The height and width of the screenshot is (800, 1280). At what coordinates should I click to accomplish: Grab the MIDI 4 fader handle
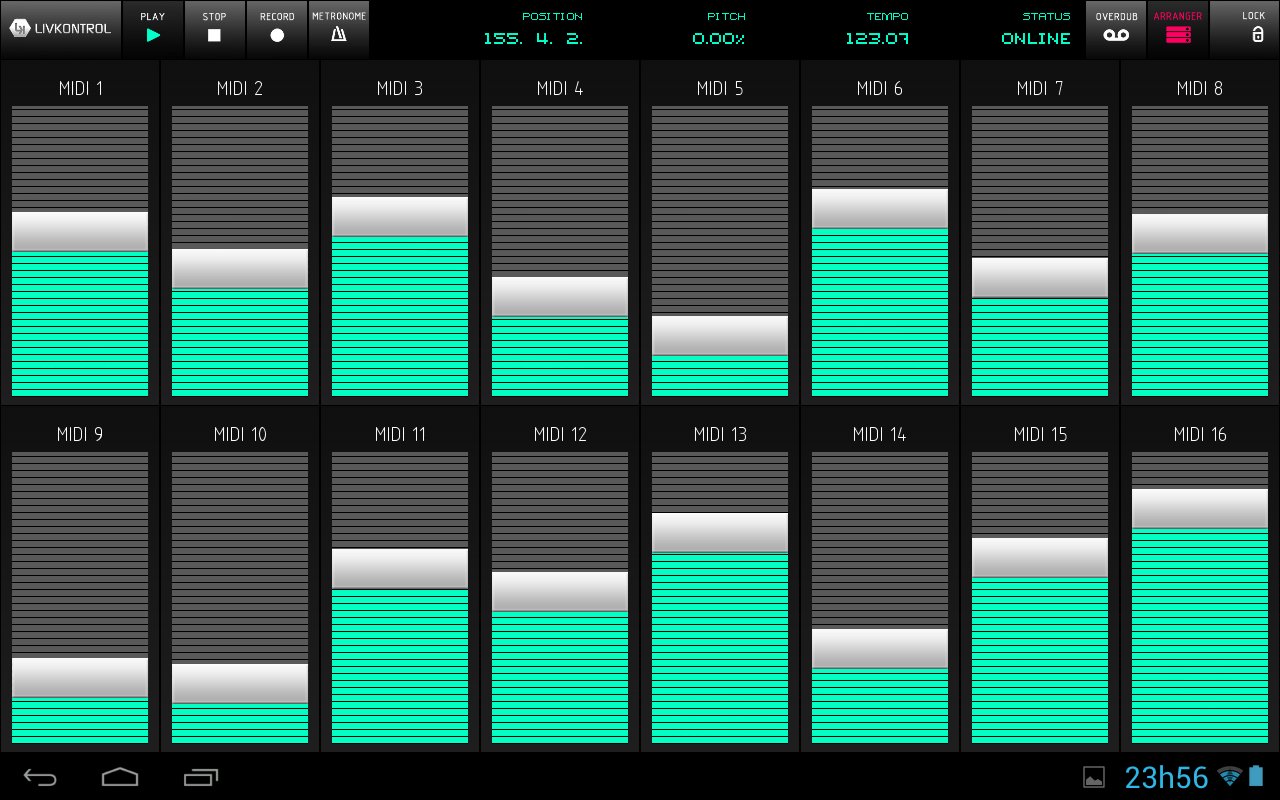click(x=560, y=297)
